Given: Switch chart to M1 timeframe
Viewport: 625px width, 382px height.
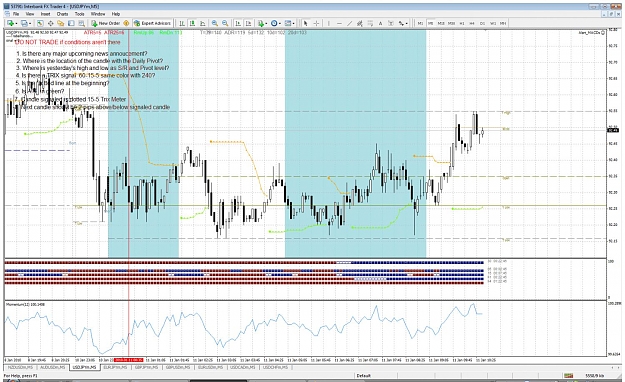Looking at the screenshot, I should pos(420,23).
